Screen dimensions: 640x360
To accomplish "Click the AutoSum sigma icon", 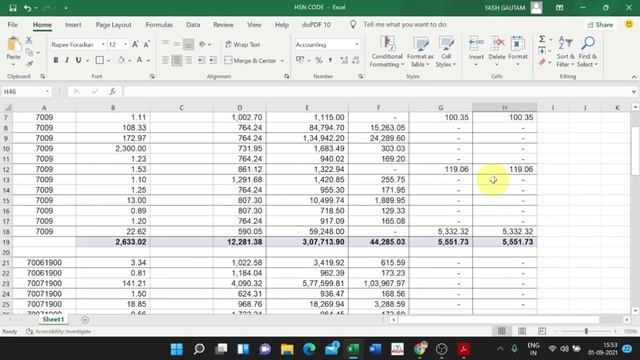I will click(542, 39).
